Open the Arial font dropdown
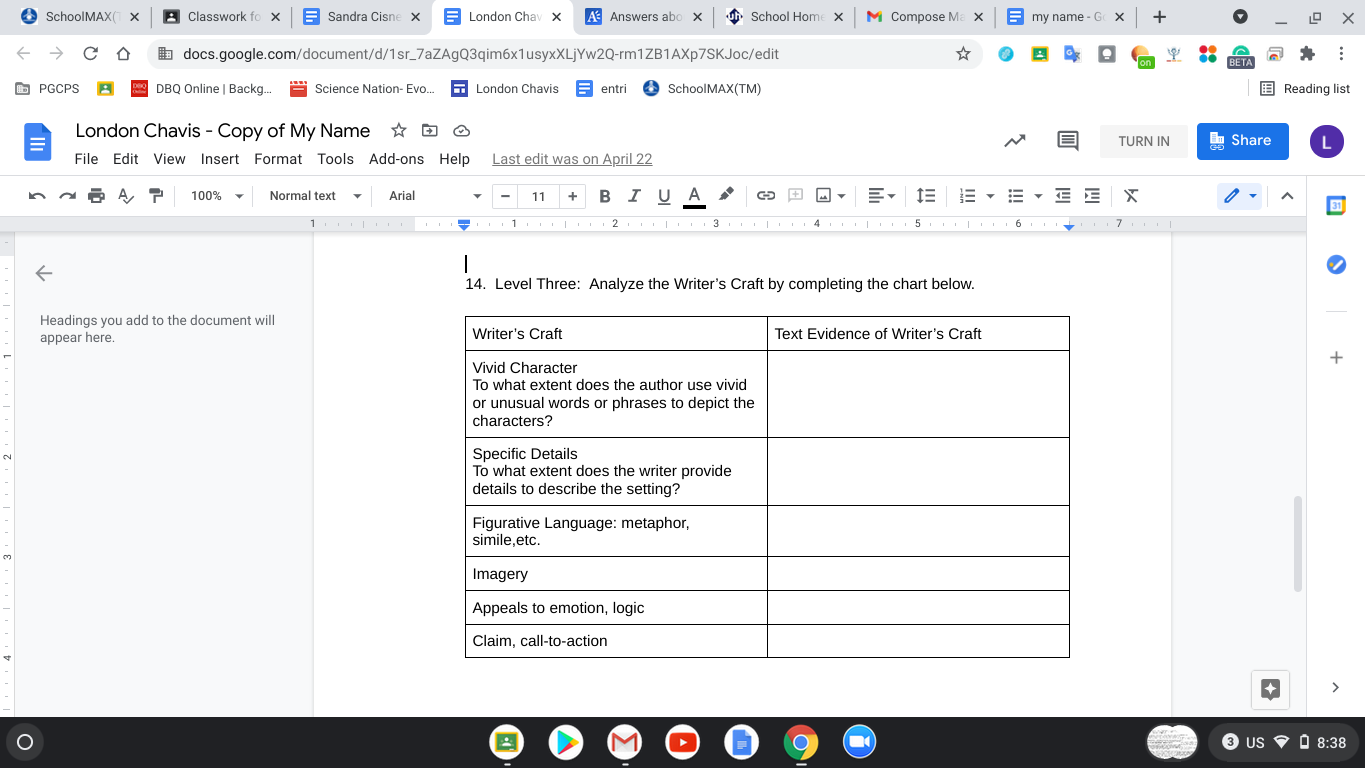Screen dimensions: 1365x768 pyautogui.click(x=434, y=196)
